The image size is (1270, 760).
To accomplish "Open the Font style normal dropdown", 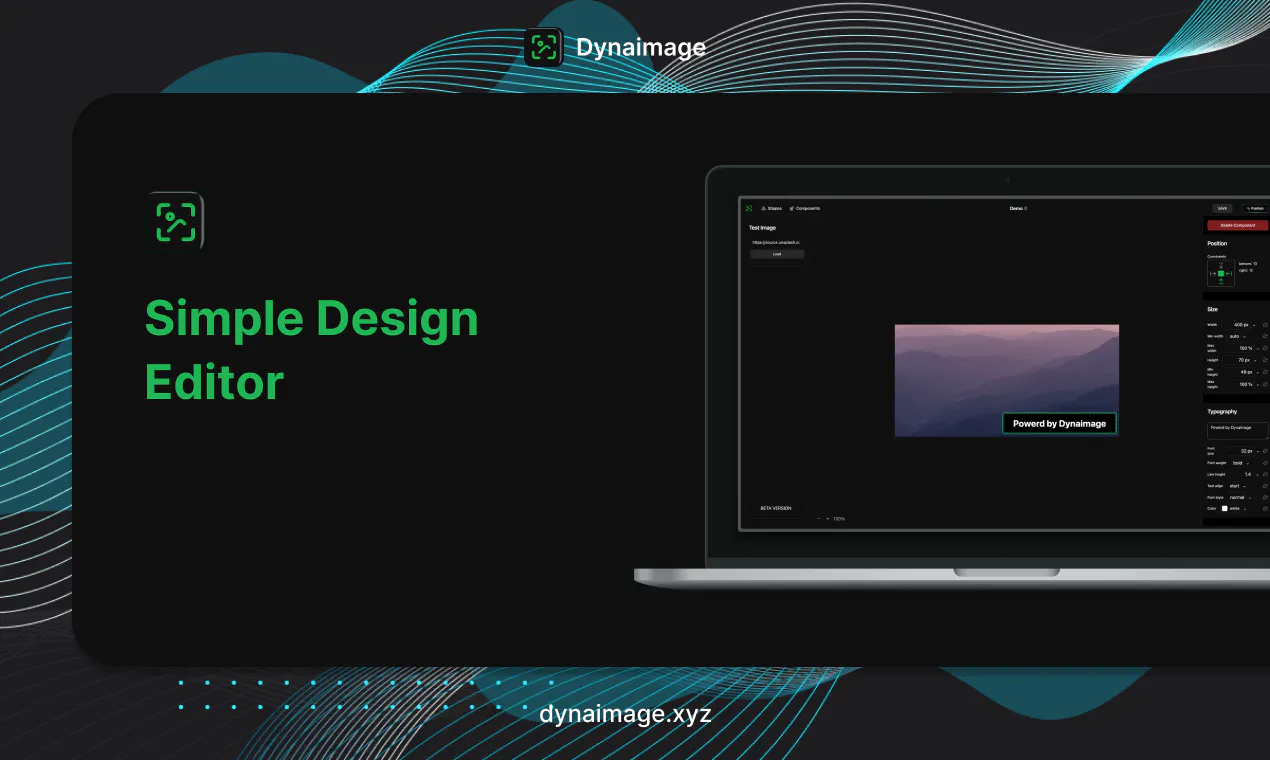I will 1241,498.
